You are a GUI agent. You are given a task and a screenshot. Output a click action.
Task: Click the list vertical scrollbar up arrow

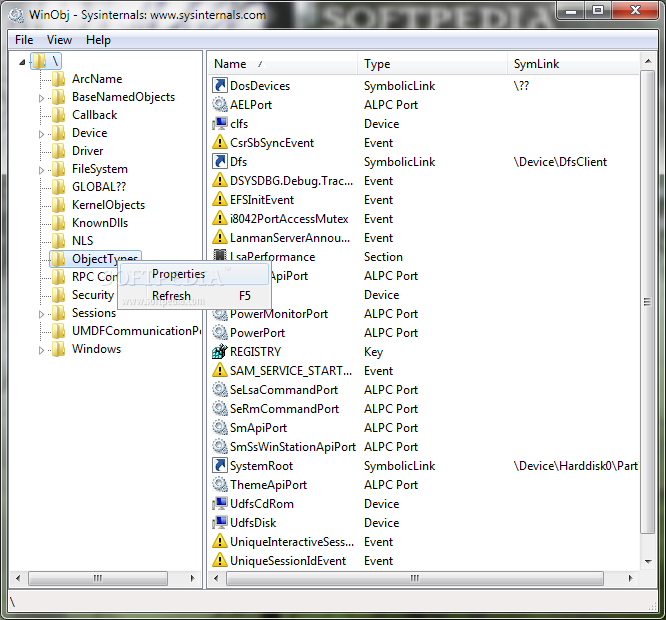[648, 62]
